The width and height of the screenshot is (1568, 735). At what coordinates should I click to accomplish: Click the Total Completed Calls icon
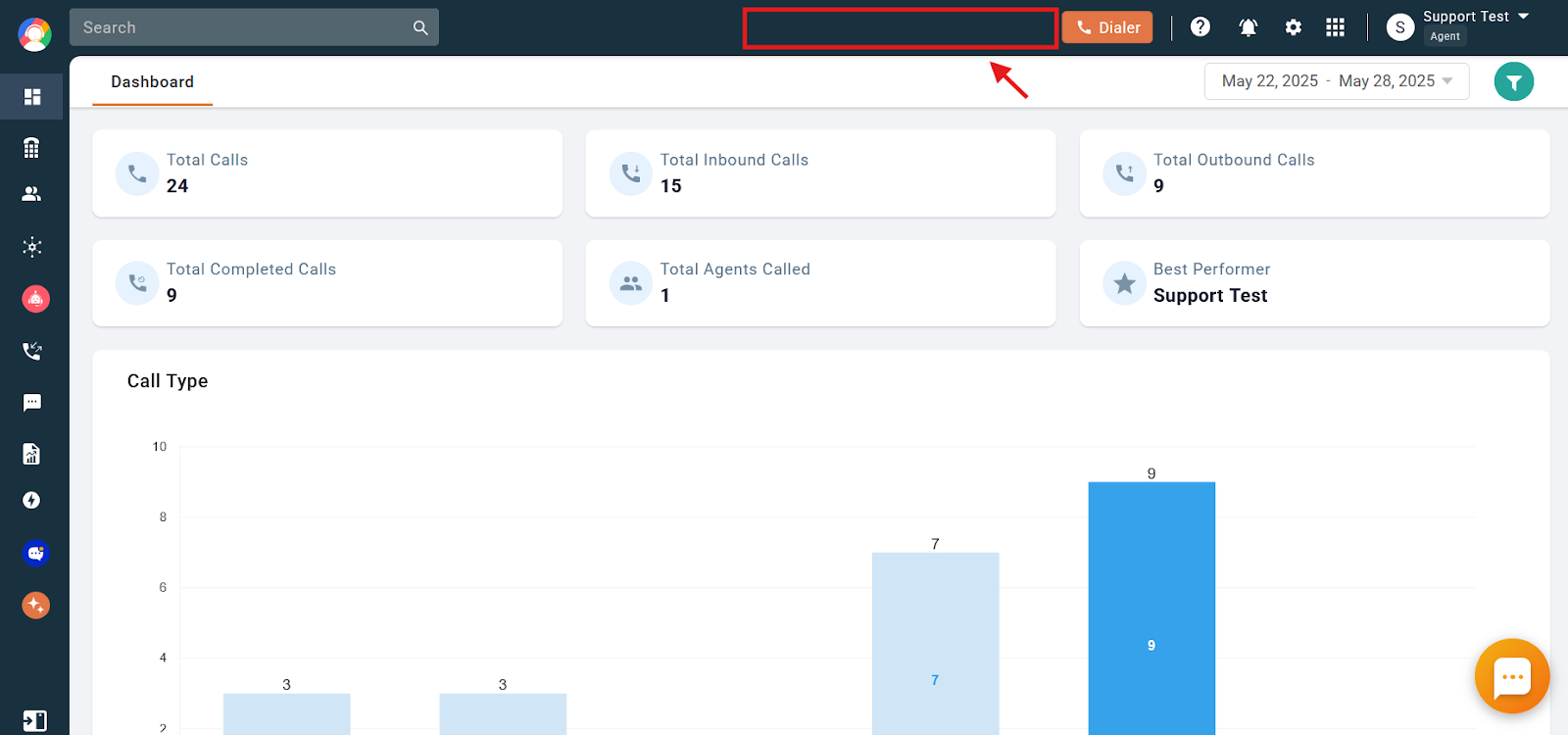(137, 283)
